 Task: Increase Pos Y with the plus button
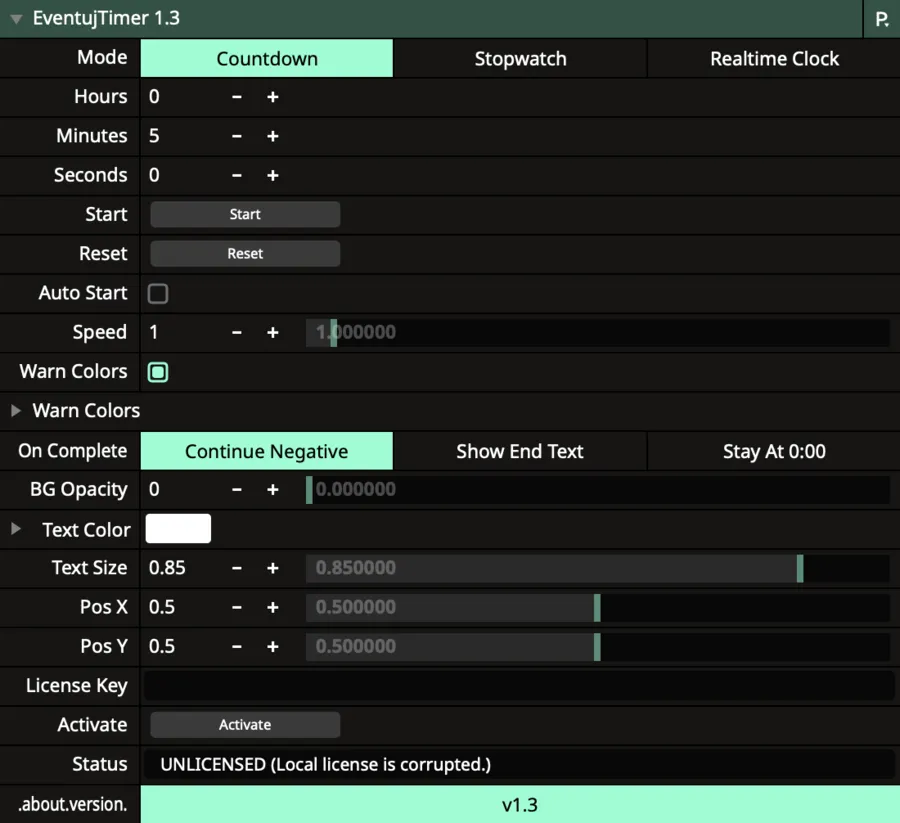(273, 647)
